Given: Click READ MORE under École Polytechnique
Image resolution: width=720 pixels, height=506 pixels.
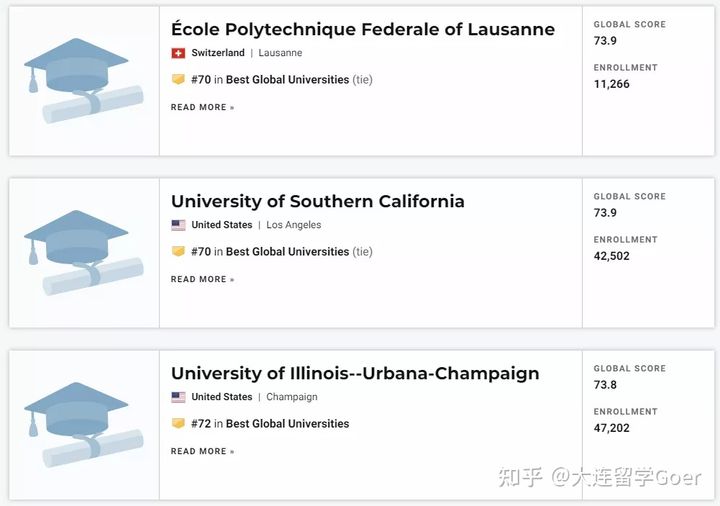Looking at the screenshot, I should (x=202, y=107).
